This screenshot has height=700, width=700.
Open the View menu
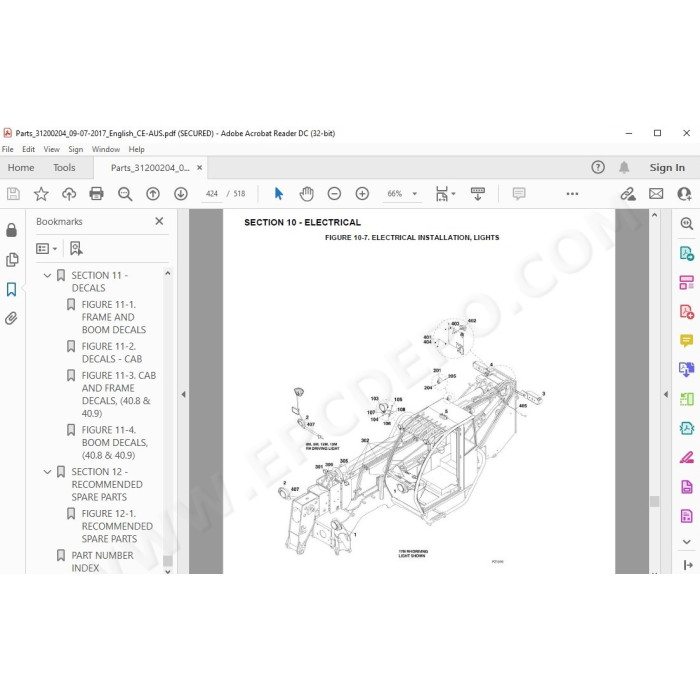click(x=51, y=149)
